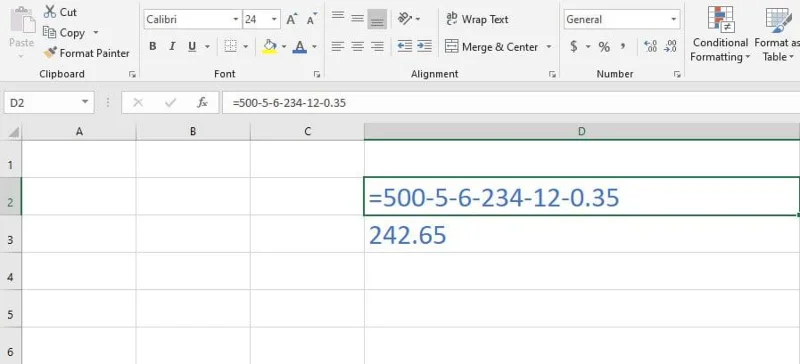Apply Comma Style format
The height and width of the screenshot is (364, 800).
tap(623, 47)
